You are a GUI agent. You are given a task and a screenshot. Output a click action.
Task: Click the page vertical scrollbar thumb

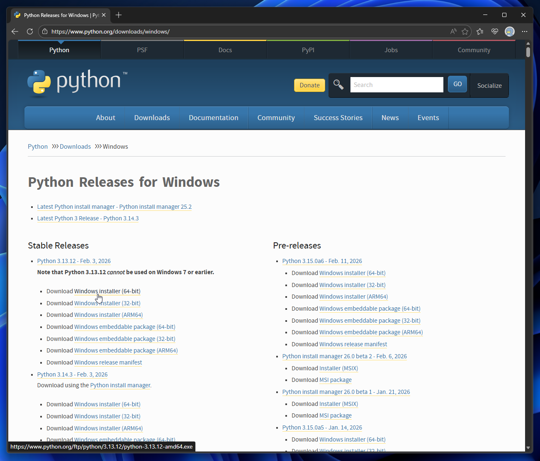point(528,52)
